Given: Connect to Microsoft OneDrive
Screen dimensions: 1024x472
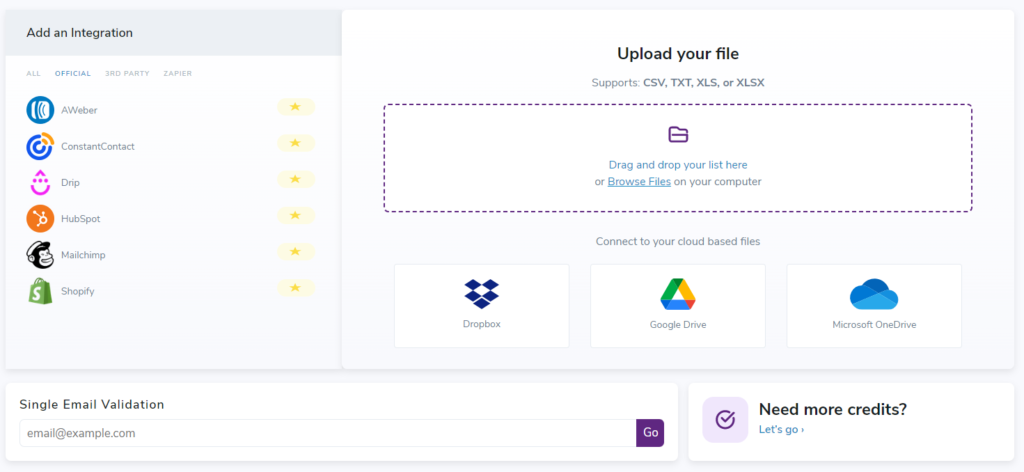Looking at the screenshot, I should (873, 305).
